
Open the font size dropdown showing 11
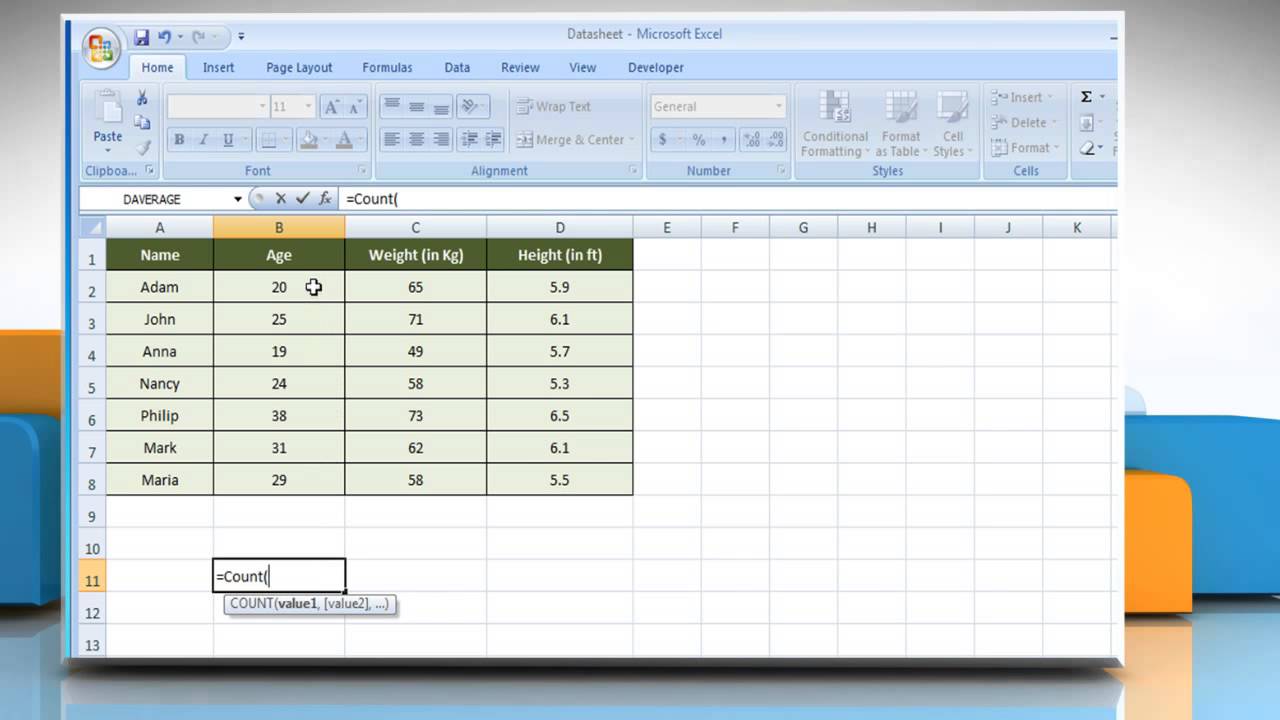[x=308, y=106]
